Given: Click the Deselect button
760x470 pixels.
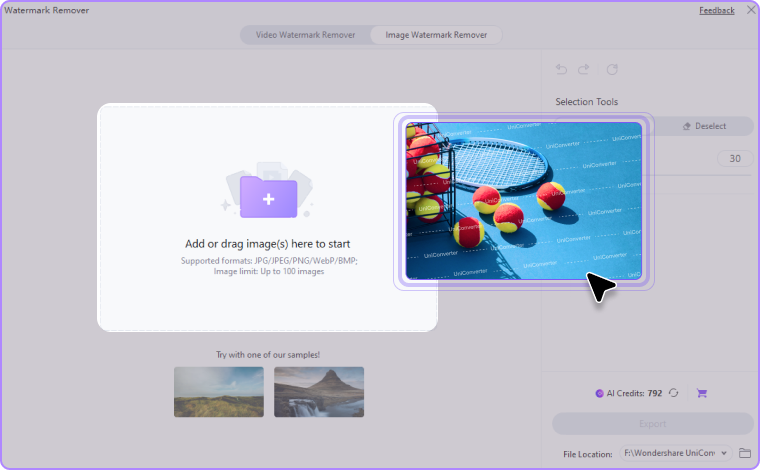Looking at the screenshot, I should [704, 126].
